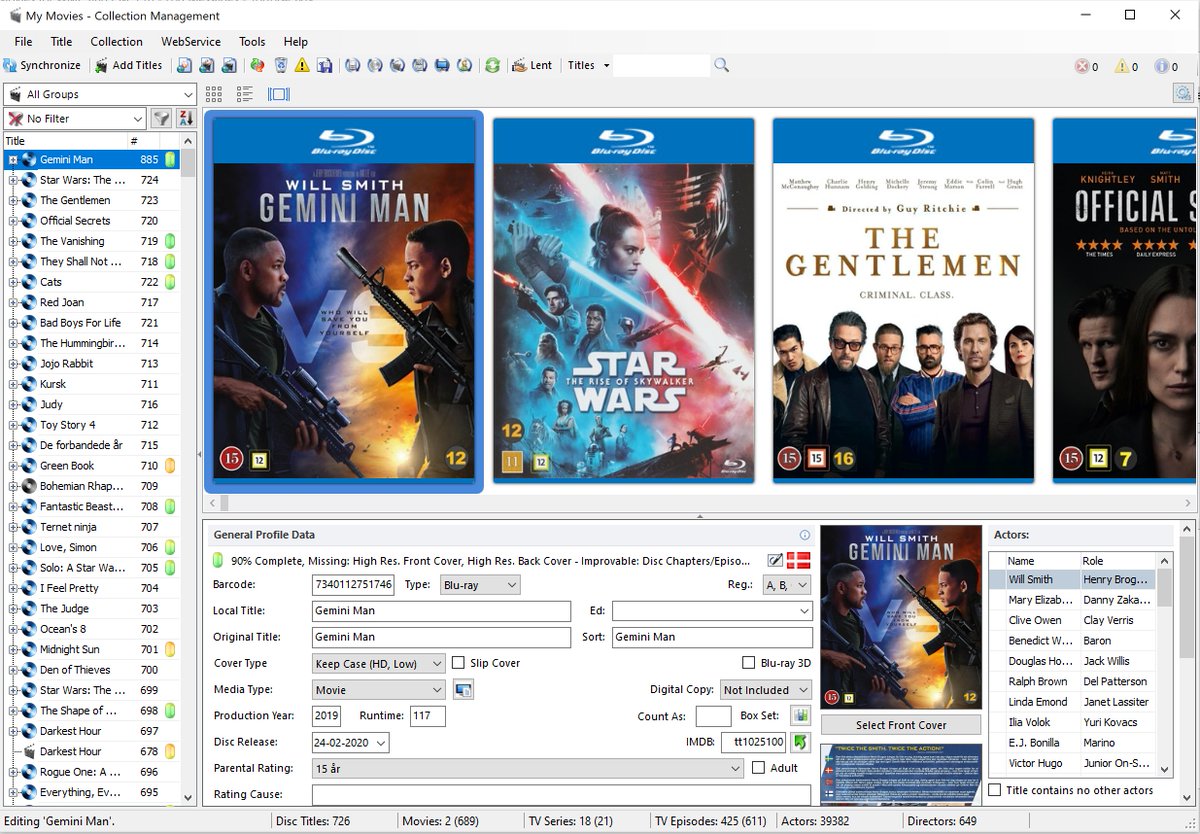Open the red error count indicator
Screen dimensions: 1200x834
[1086, 66]
